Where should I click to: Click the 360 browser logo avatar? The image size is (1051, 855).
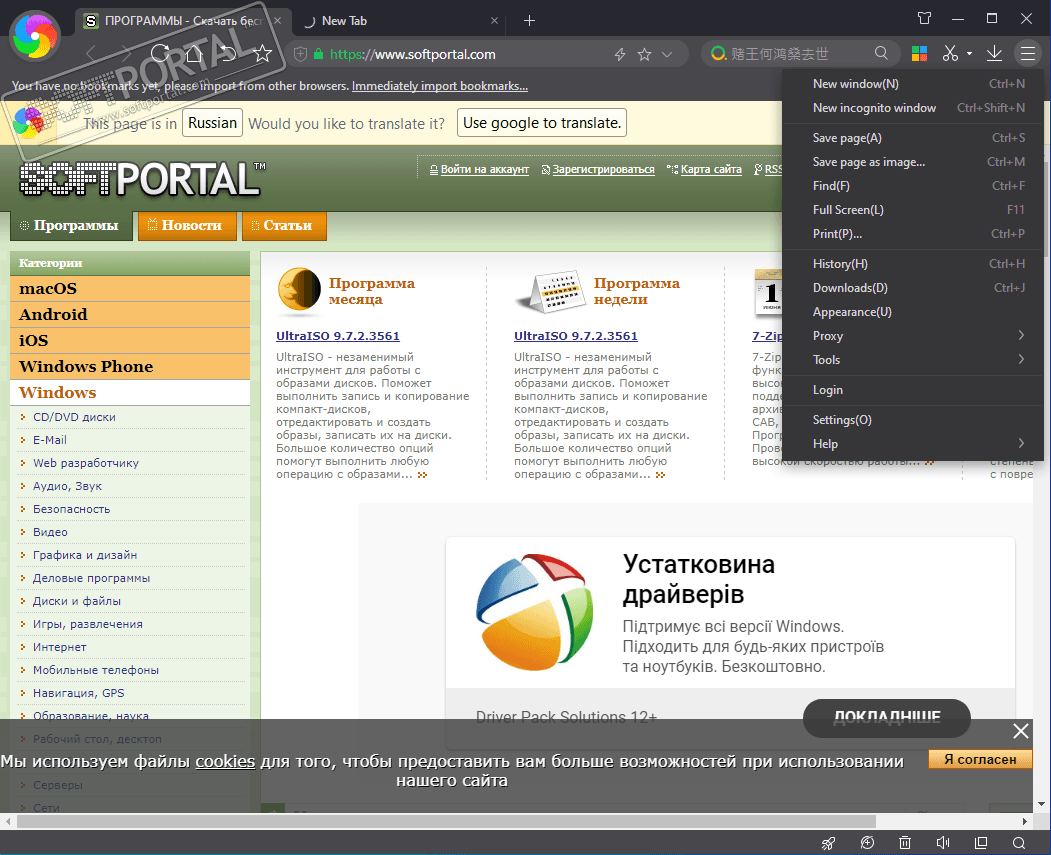(36, 36)
